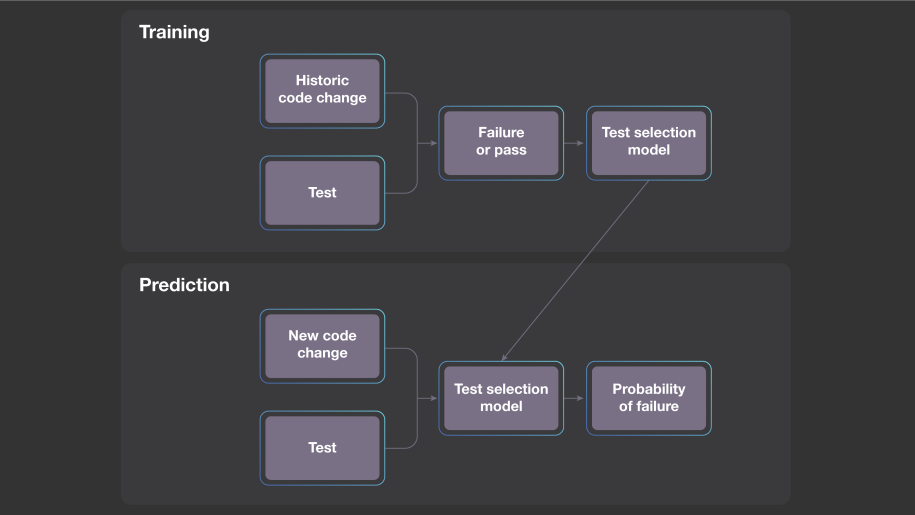Click the Historic code change box
Viewport: 915px width, 515px height.
[322, 90]
